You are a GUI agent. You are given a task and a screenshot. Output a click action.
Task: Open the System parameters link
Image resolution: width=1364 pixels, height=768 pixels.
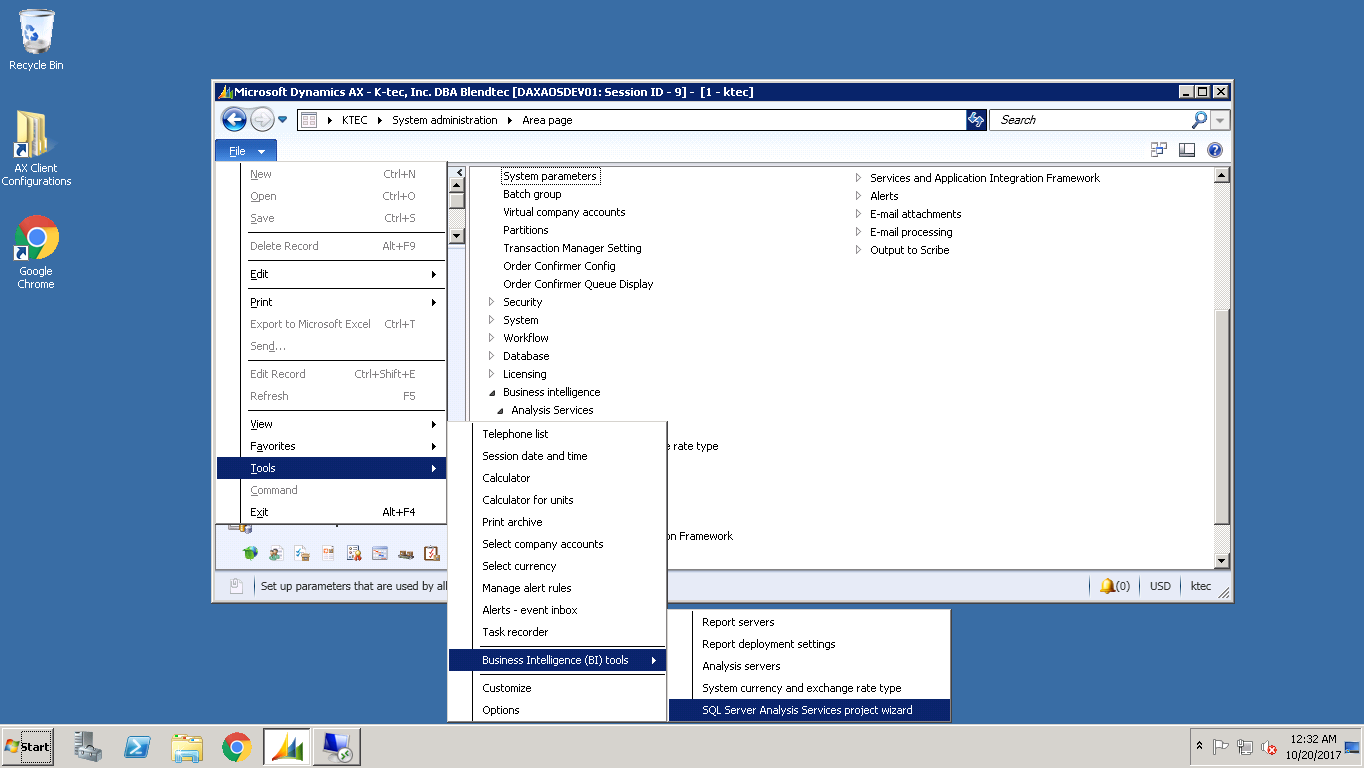550,176
